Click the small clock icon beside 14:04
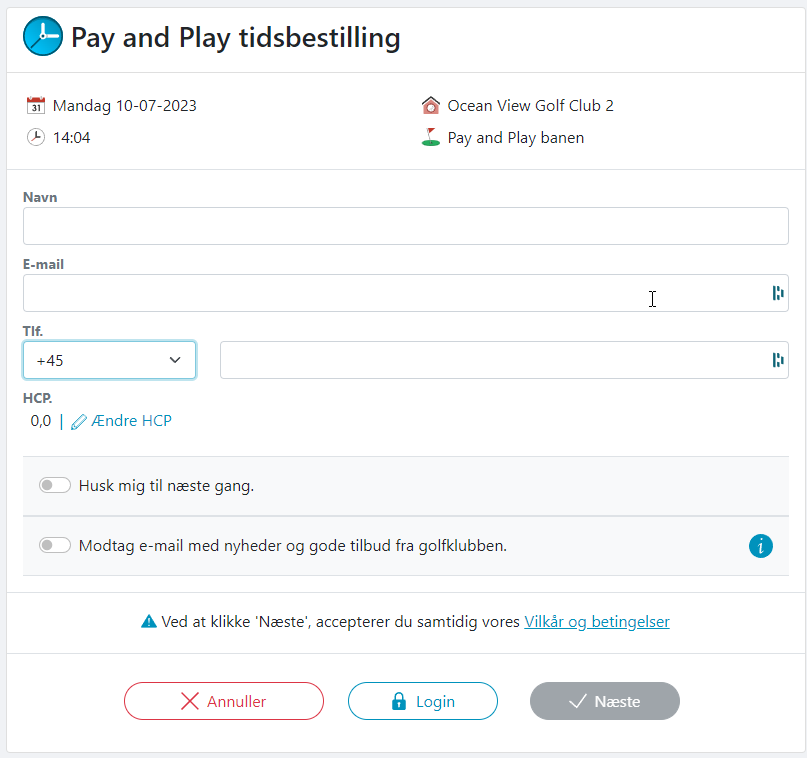This screenshot has height=758, width=807. click(36, 137)
